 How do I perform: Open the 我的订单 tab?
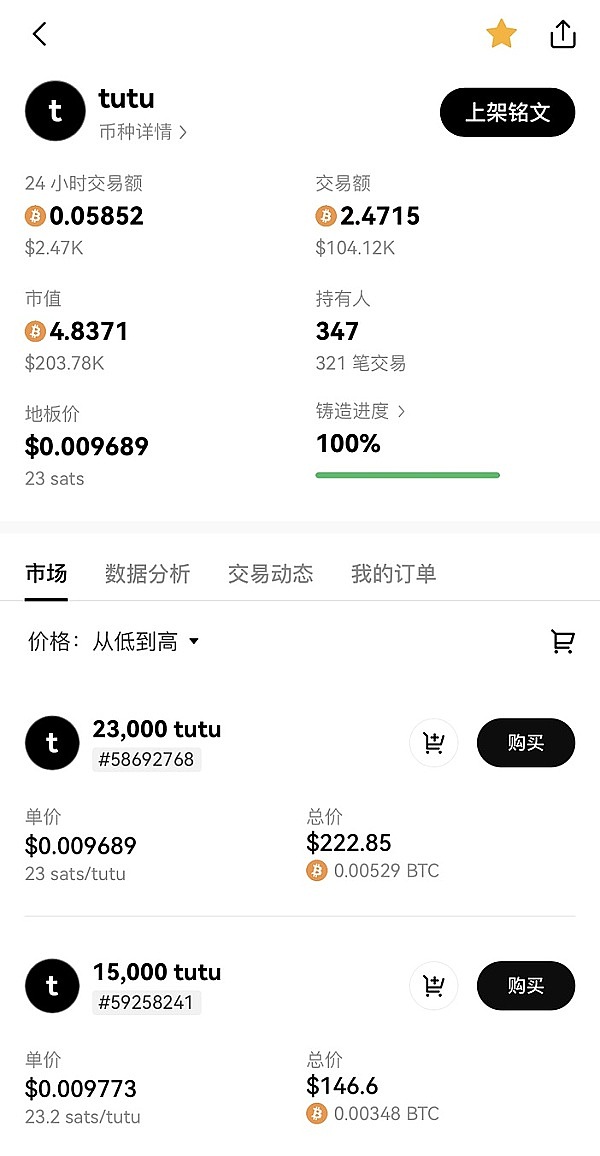(x=393, y=574)
